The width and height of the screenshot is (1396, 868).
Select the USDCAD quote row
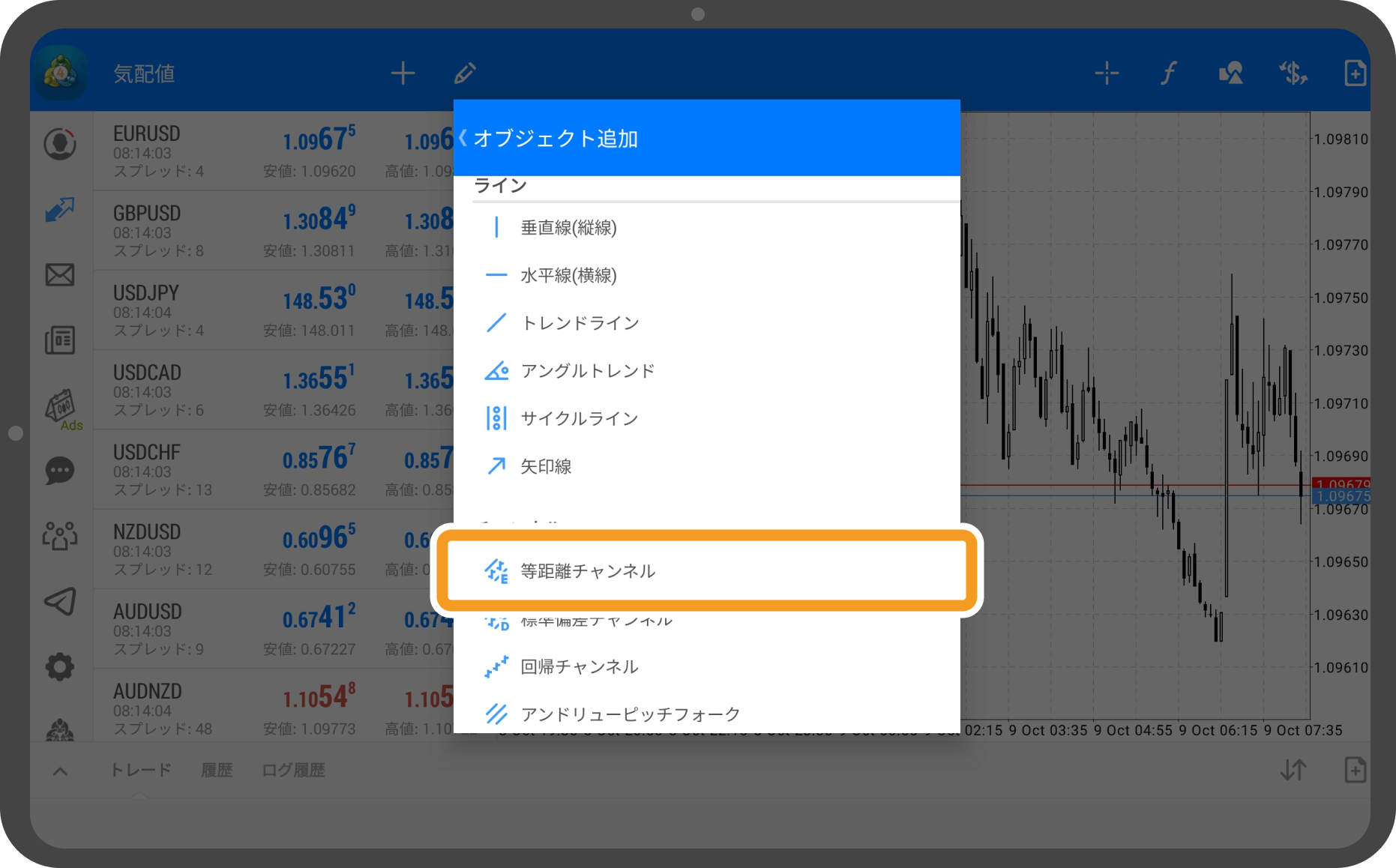[x=274, y=390]
